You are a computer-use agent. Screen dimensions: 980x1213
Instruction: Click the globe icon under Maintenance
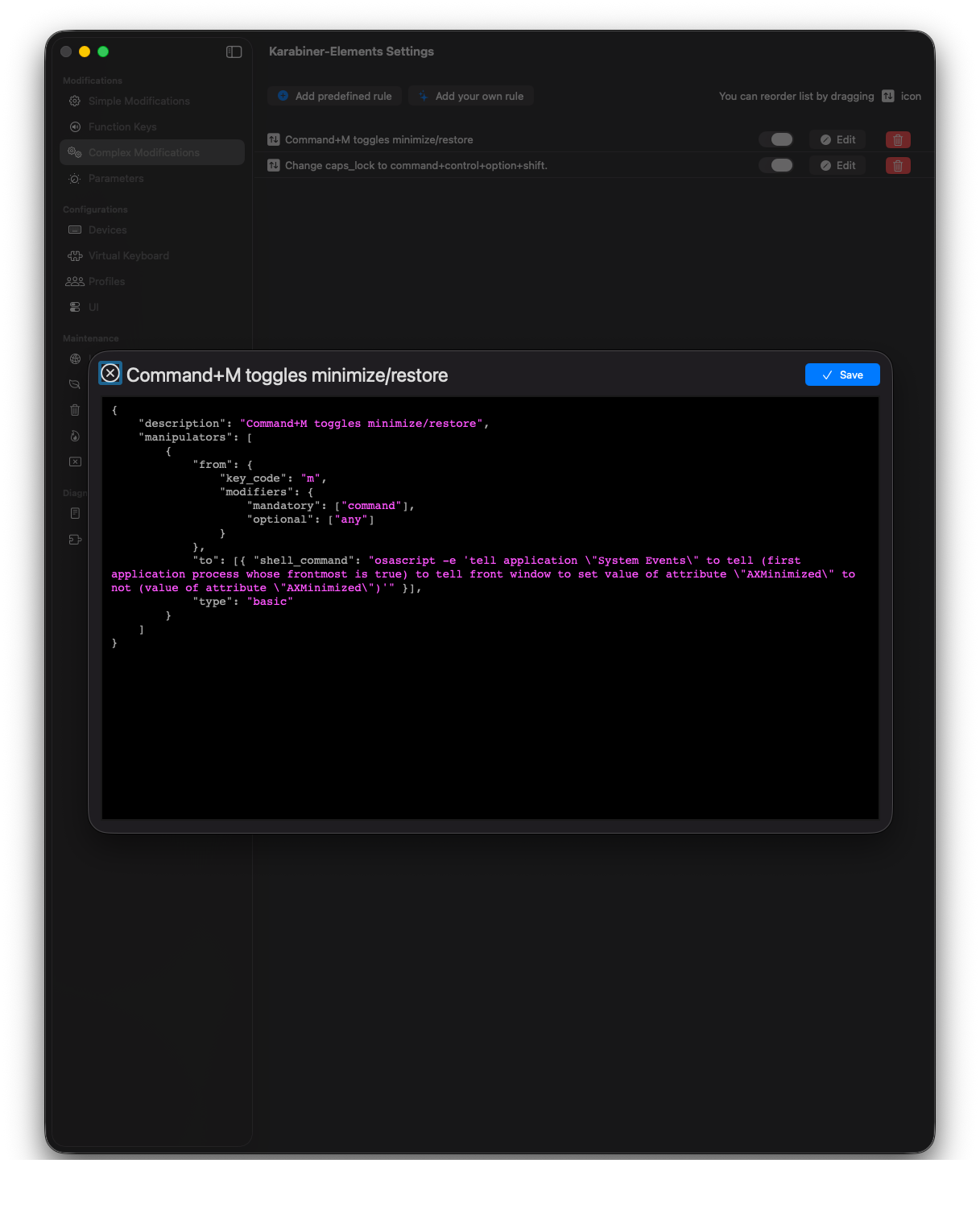pos(75,358)
